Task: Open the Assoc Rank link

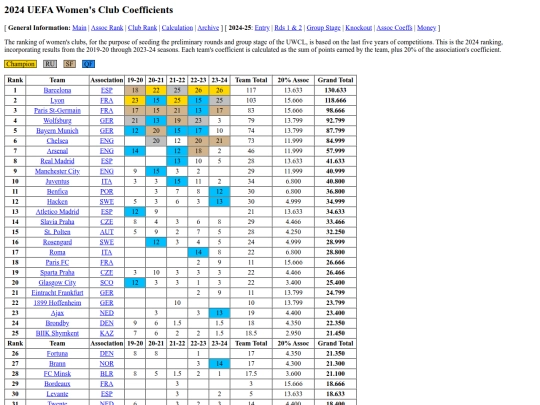Action: click(107, 28)
